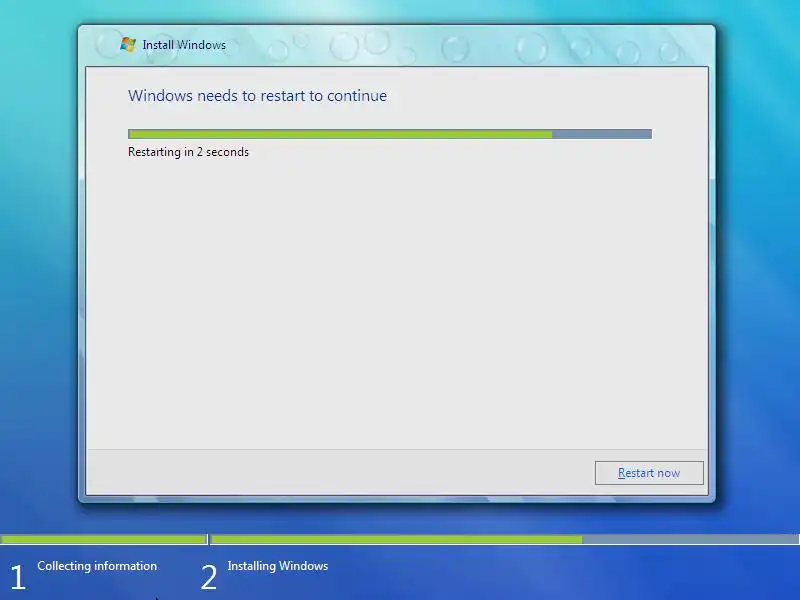Click the 'Restarting in 2 seconds' text
800x600 pixels.
(x=188, y=152)
